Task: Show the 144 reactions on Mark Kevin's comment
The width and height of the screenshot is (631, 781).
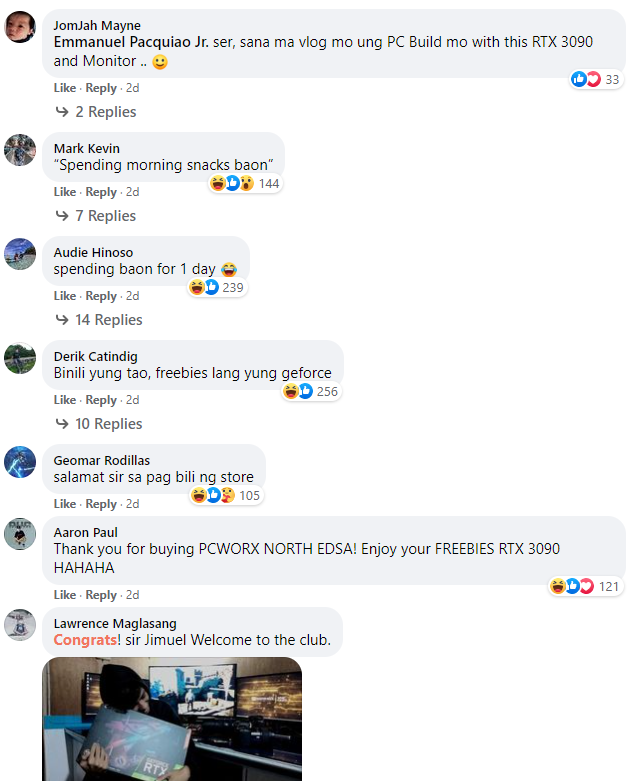Action: (x=245, y=184)
